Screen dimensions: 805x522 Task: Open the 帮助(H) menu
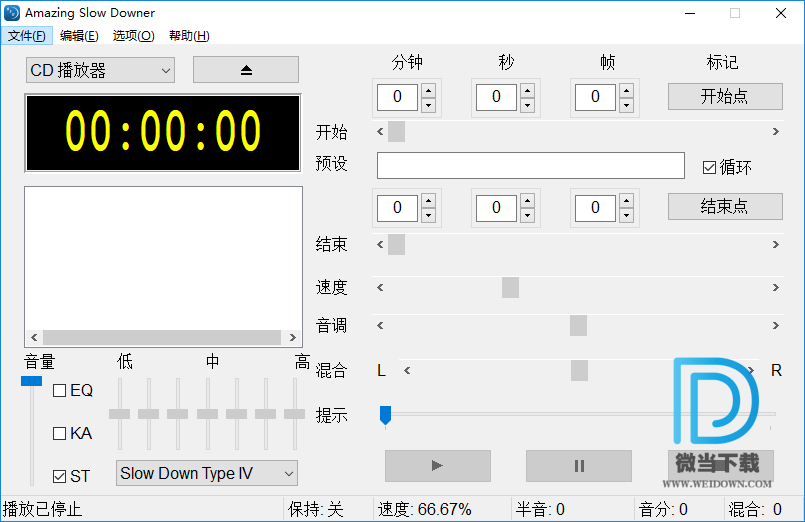[189, 35]
